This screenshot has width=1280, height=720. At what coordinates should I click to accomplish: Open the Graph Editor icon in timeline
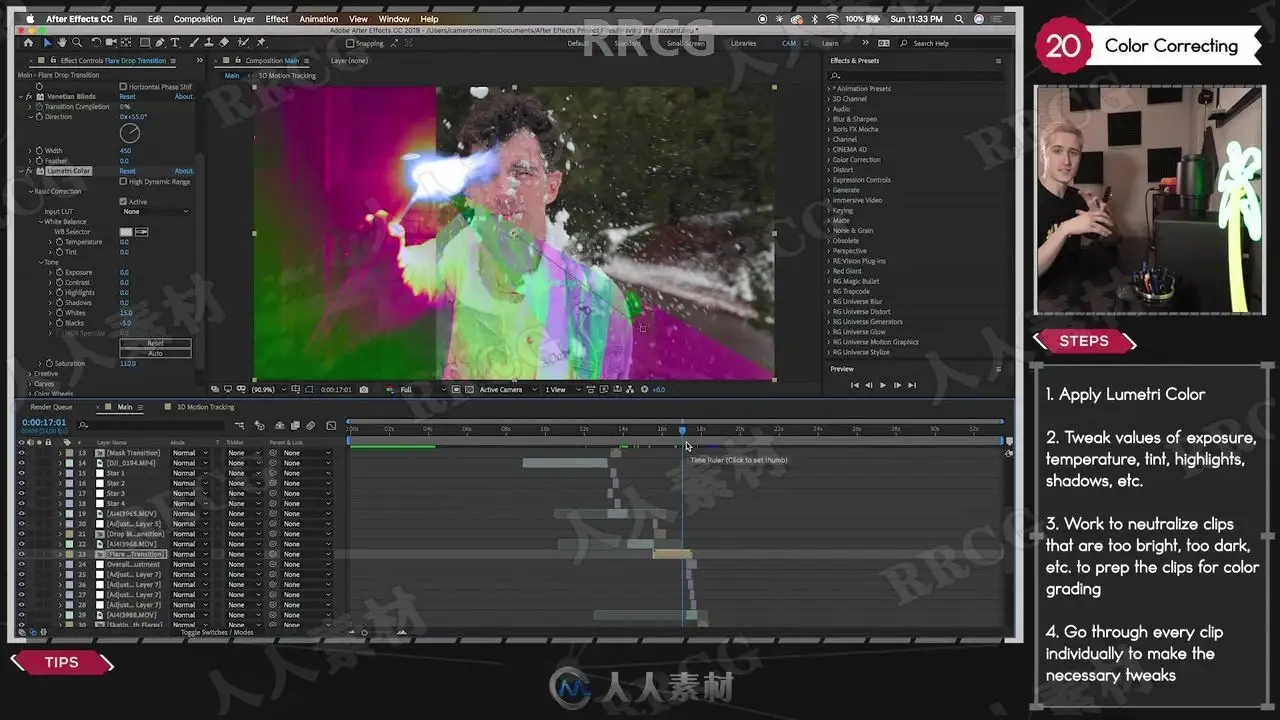331,425
